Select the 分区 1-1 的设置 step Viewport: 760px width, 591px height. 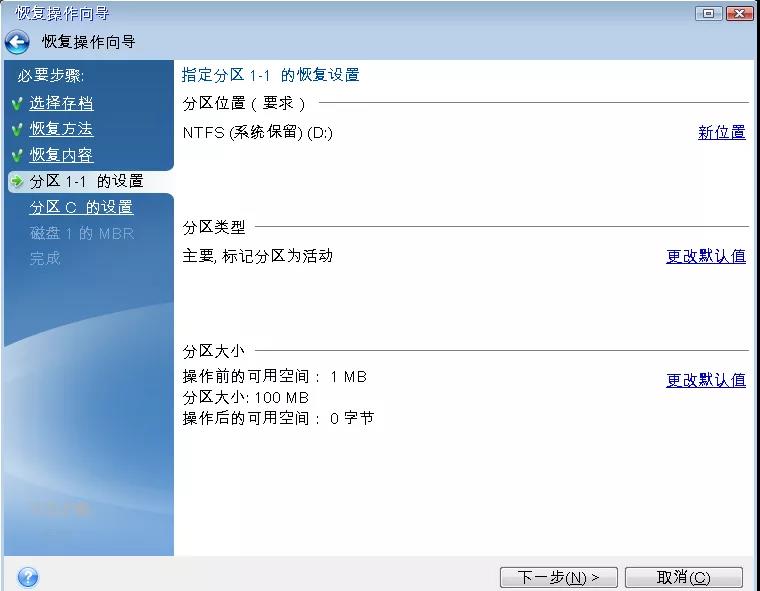86,181
